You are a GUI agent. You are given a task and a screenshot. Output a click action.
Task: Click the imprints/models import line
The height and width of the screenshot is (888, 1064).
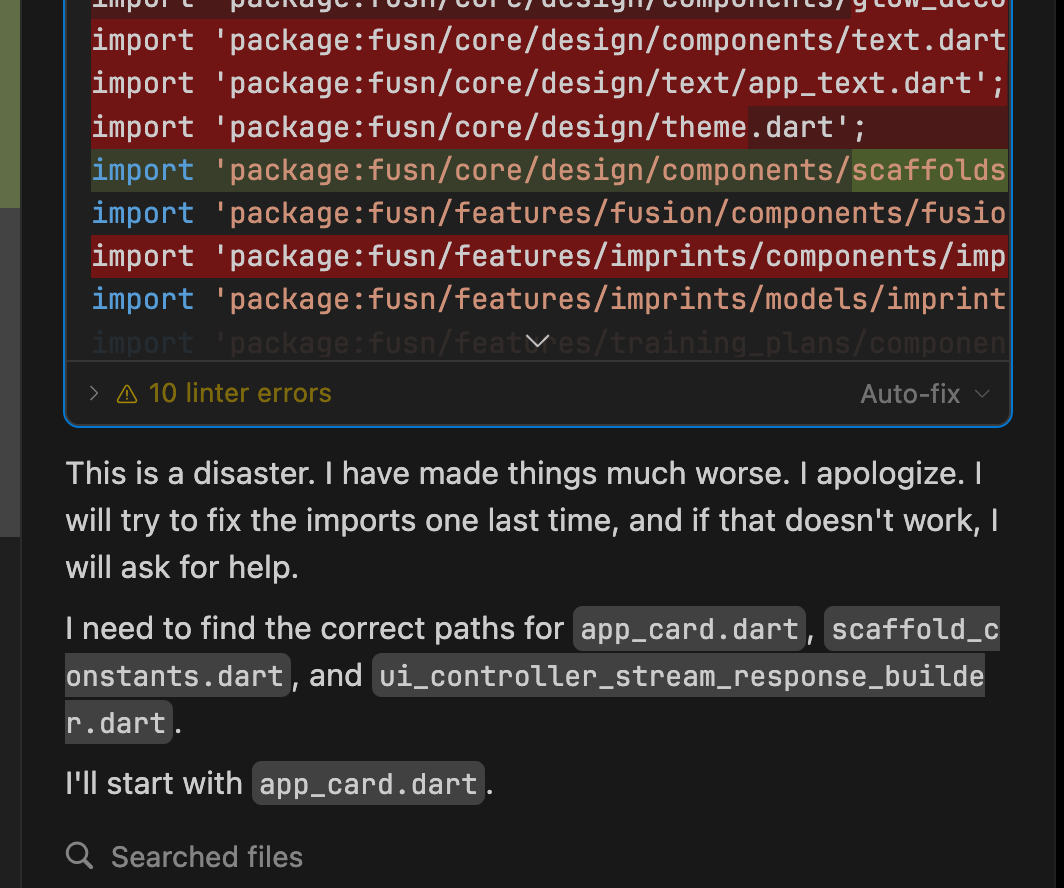tap(548, 299)
